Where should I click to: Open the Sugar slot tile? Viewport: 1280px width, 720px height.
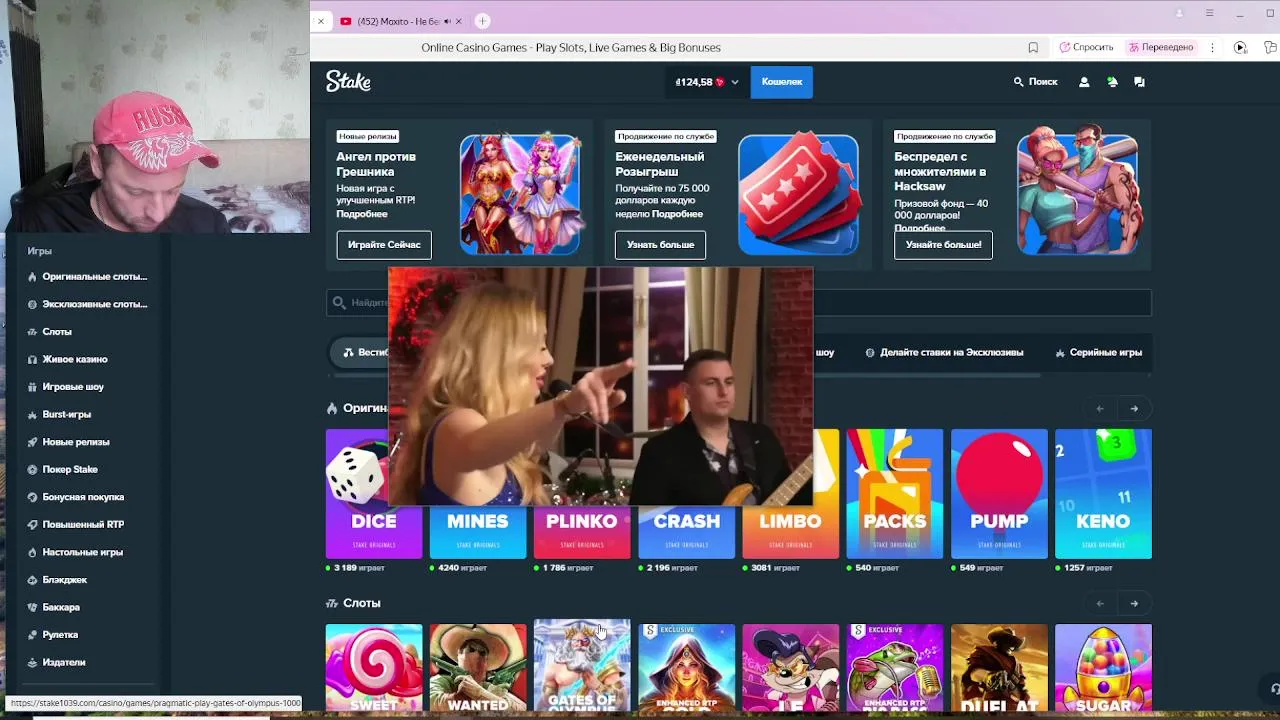pos(1103,668)
